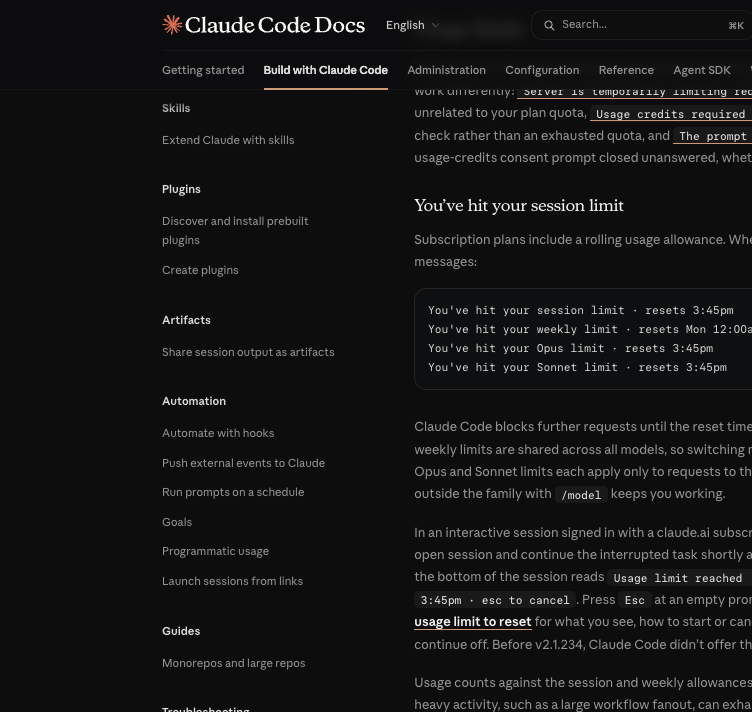Select the Build with Claude Code tab

tap(326, 70)
